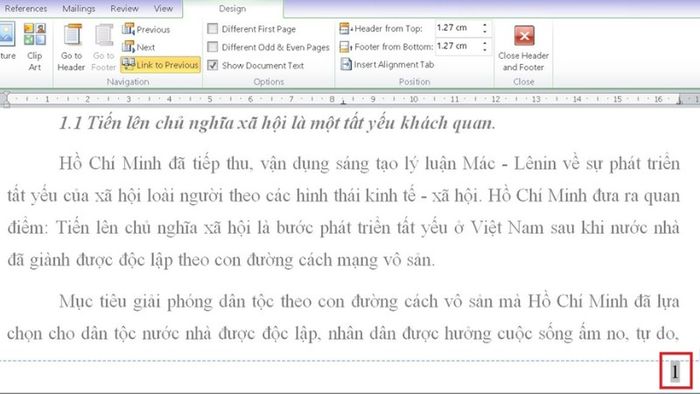
Task: Go to Header of the page
Action: point(71,48)
